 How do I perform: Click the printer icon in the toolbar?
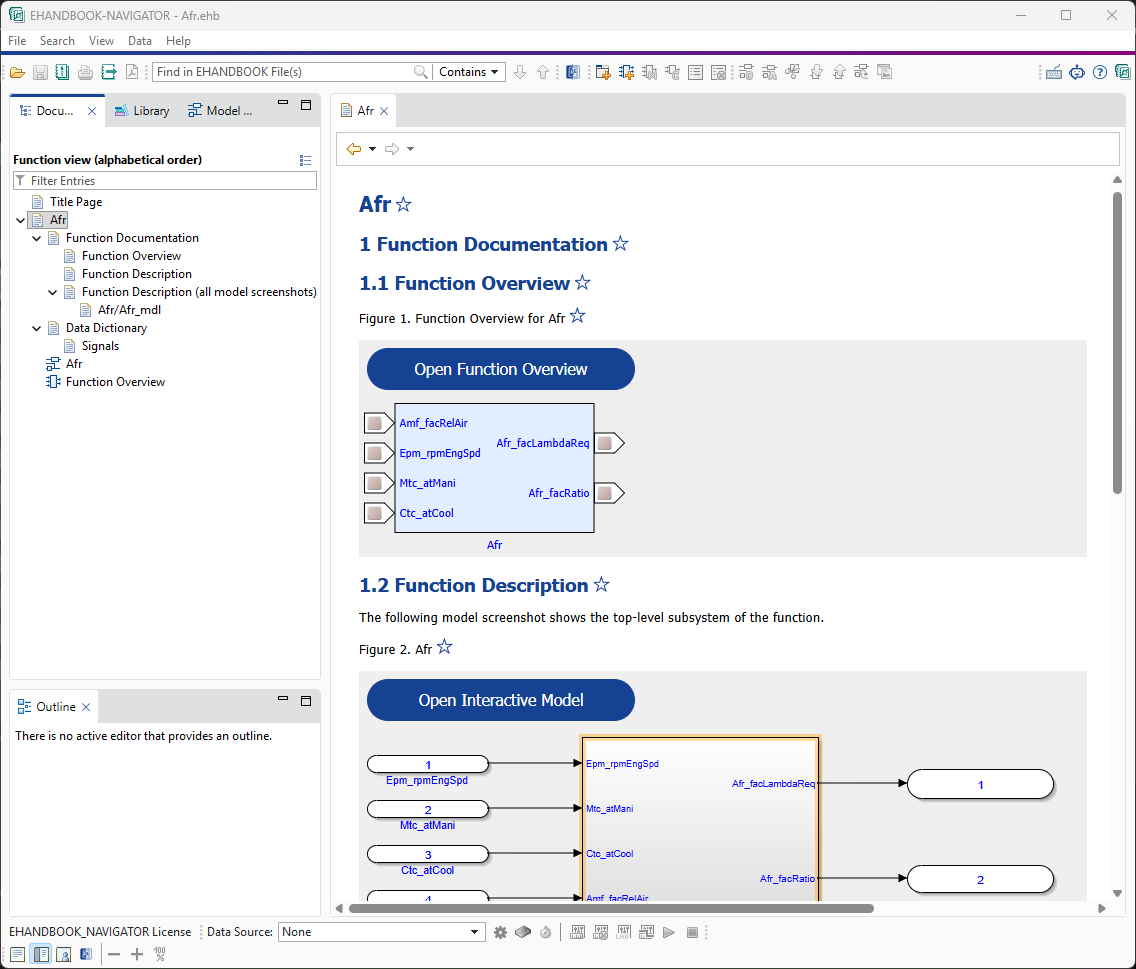click(85, 72)
